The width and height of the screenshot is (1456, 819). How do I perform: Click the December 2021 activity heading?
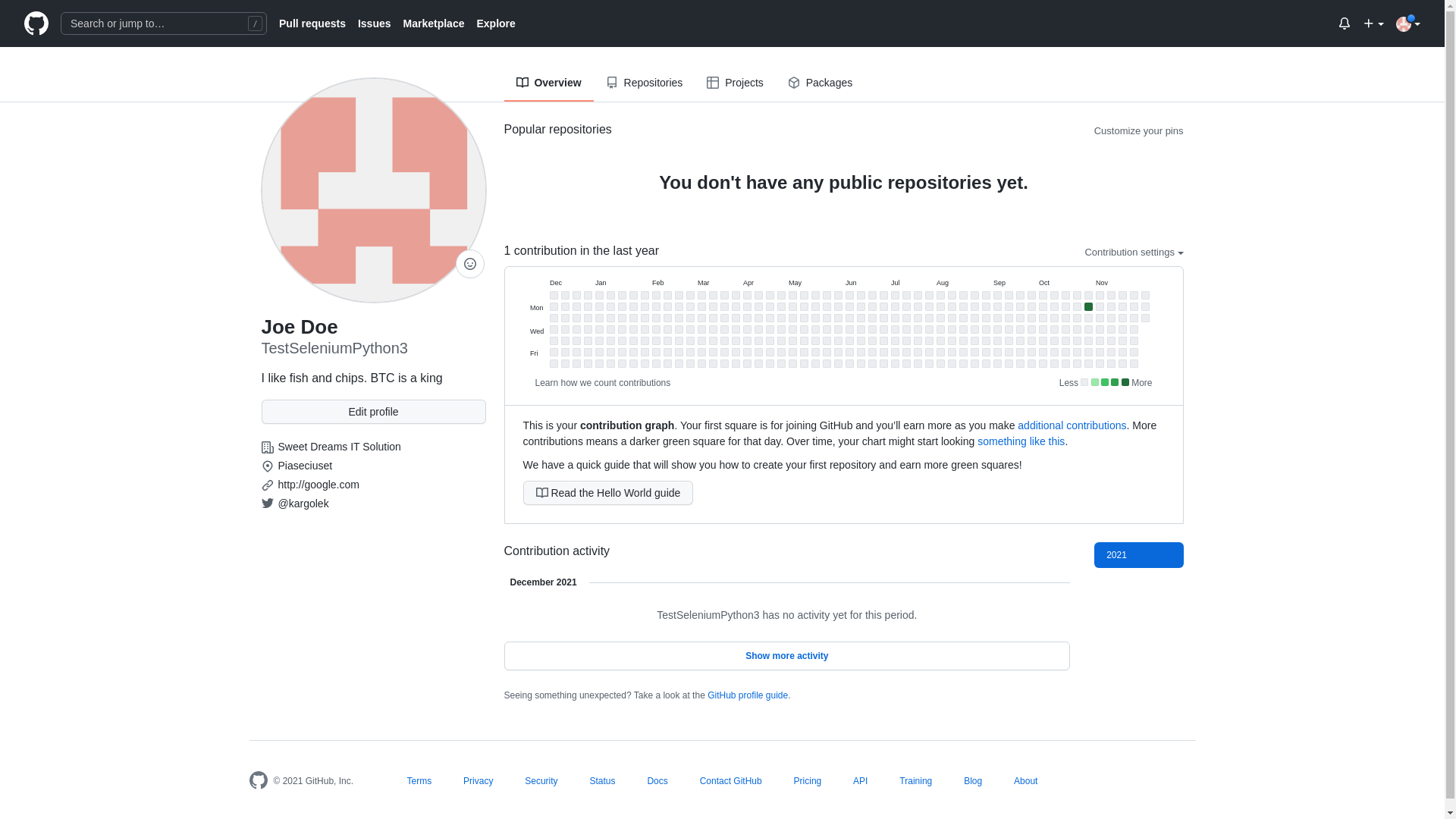544,582
